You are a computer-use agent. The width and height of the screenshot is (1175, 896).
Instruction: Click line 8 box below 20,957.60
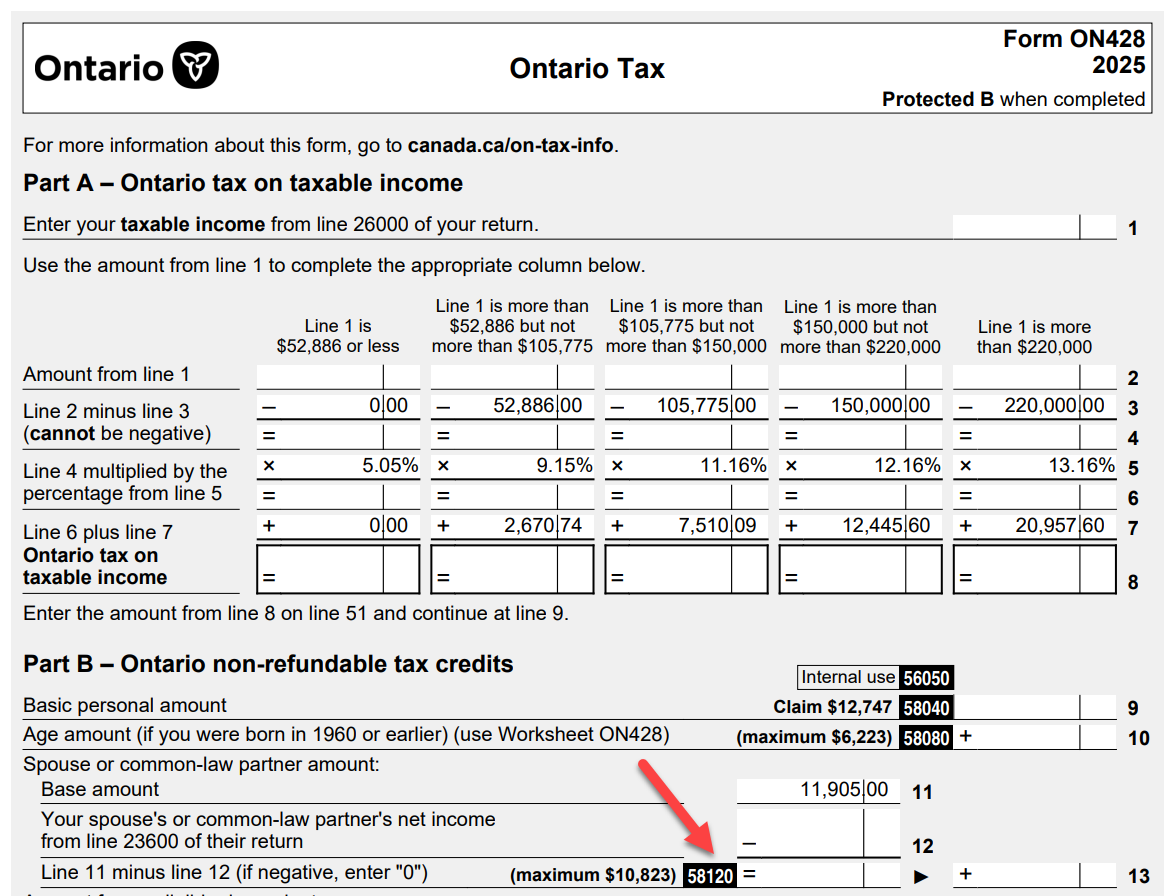point(1034,569)
